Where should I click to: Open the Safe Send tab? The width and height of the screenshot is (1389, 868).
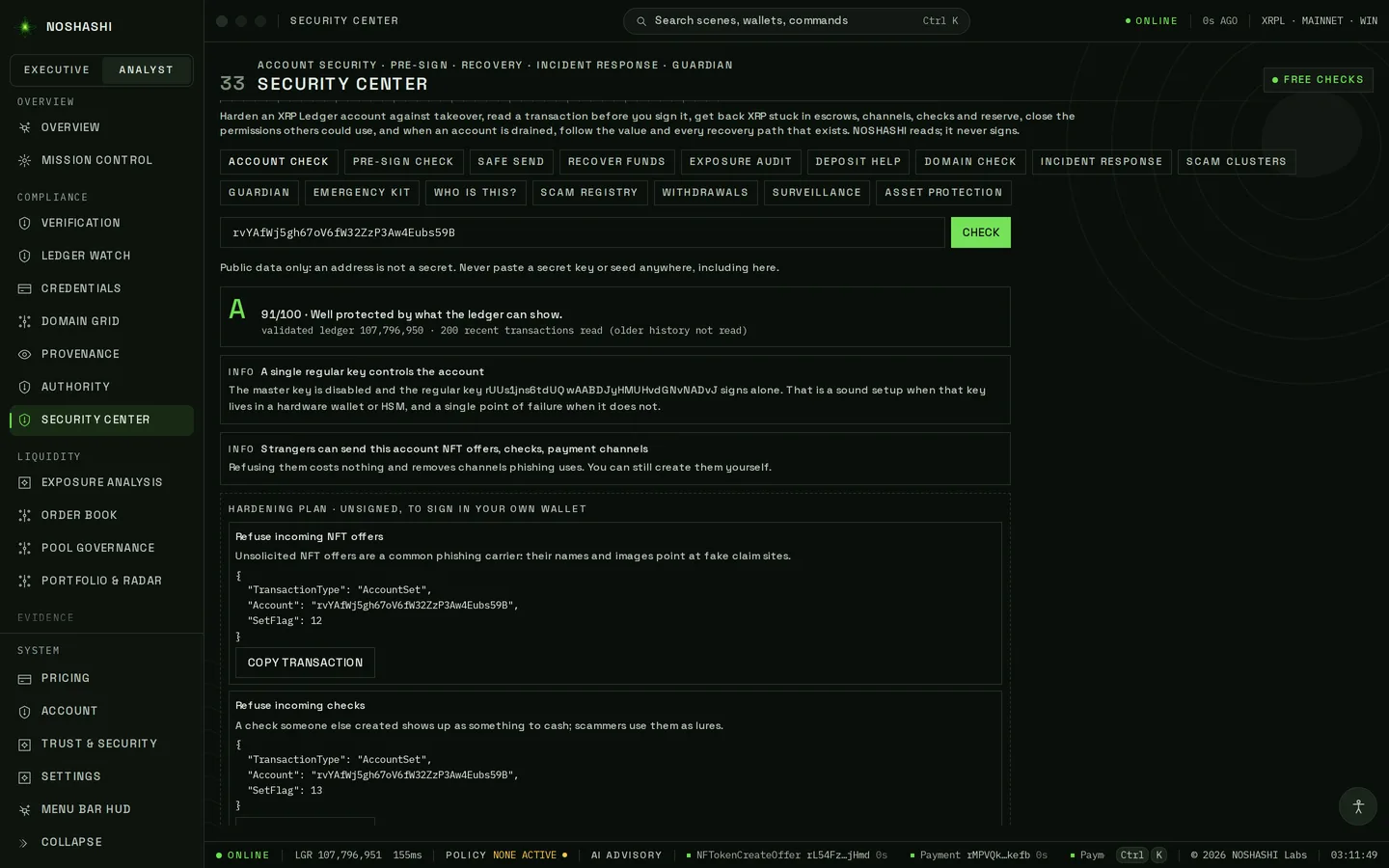511,162
